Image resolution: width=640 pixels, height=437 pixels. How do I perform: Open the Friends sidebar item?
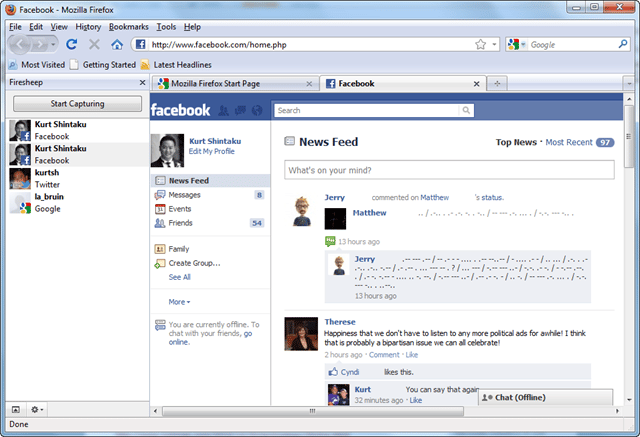click(210, 223)
